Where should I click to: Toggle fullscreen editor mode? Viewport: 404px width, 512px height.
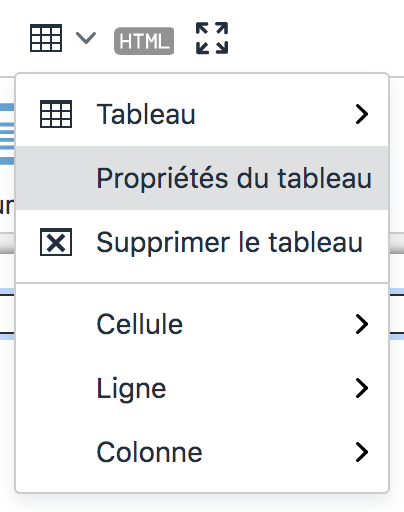click(x=212, y=38)
